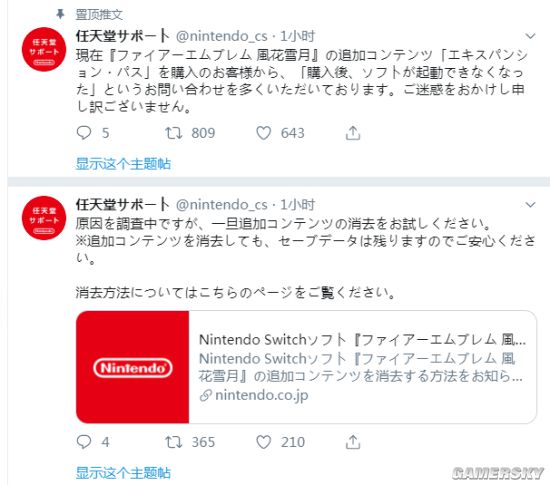Open 任天堂サポート profile avatar in second tweet
Screen dimensions: 550x485
click(44, 218)
